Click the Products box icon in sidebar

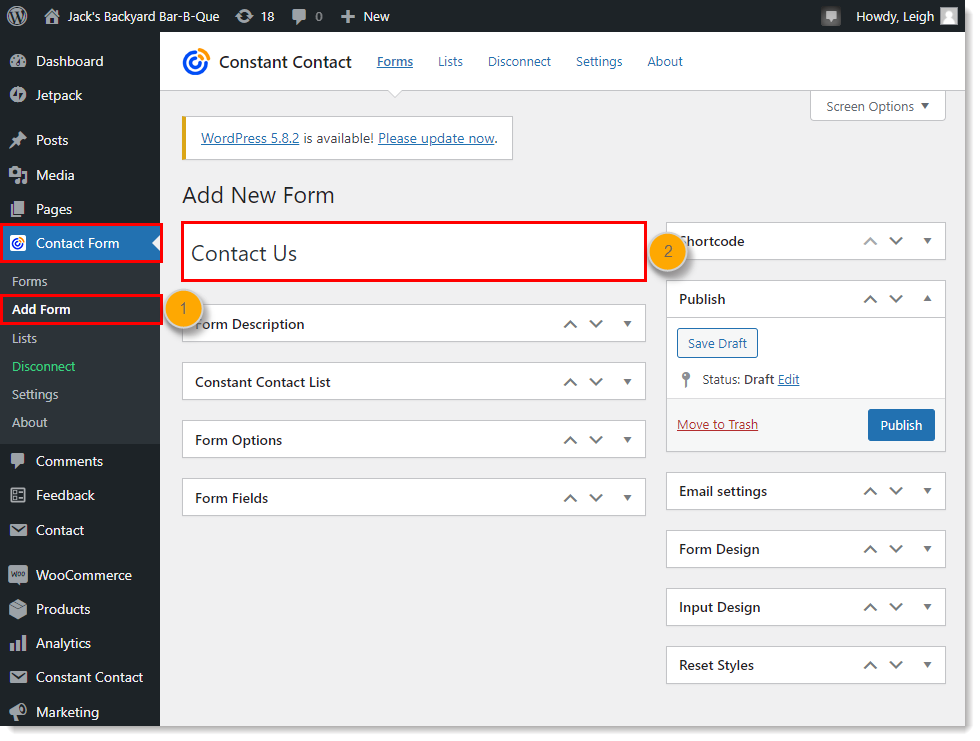18,609
